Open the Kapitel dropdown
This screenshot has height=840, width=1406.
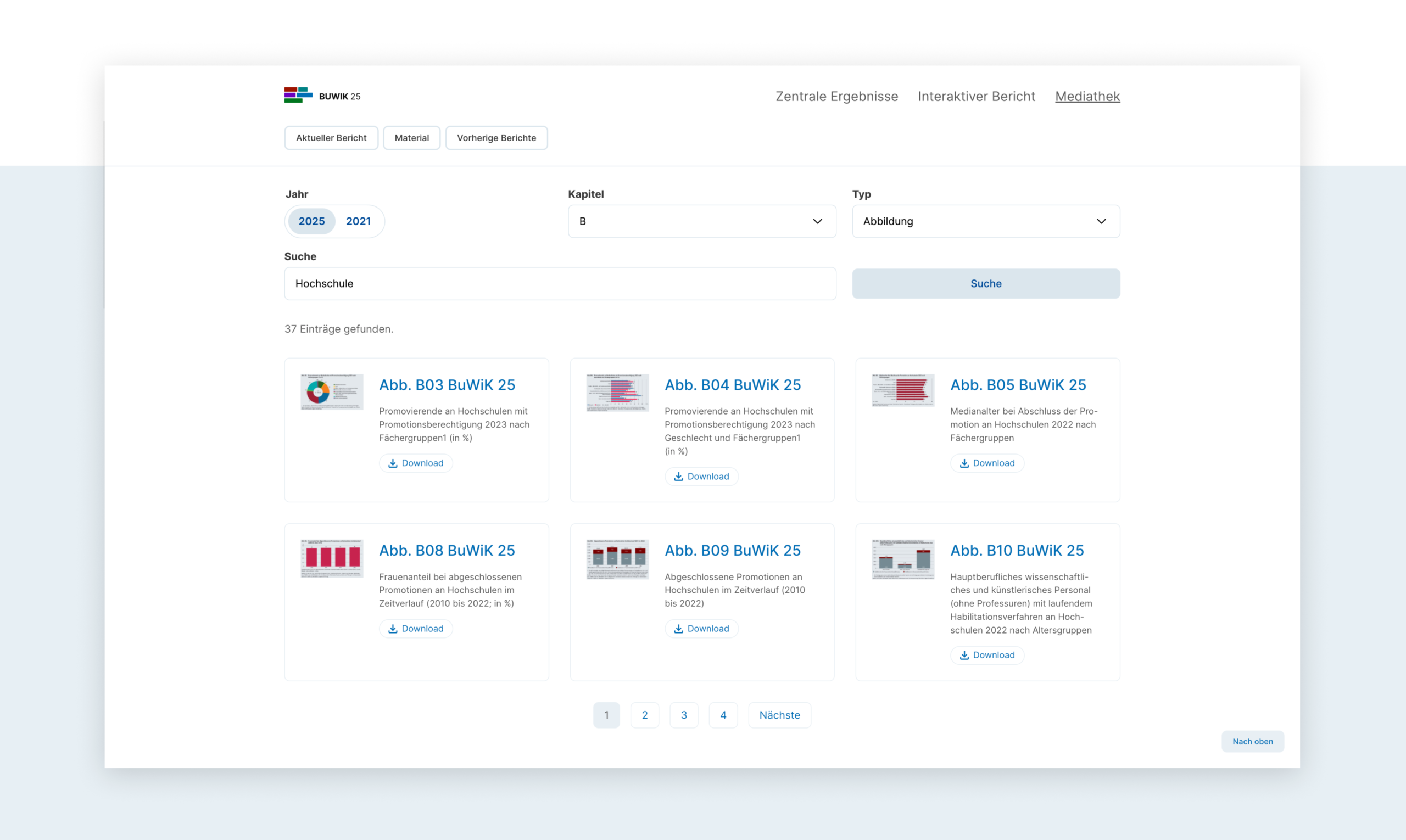[x=701, y=221]
